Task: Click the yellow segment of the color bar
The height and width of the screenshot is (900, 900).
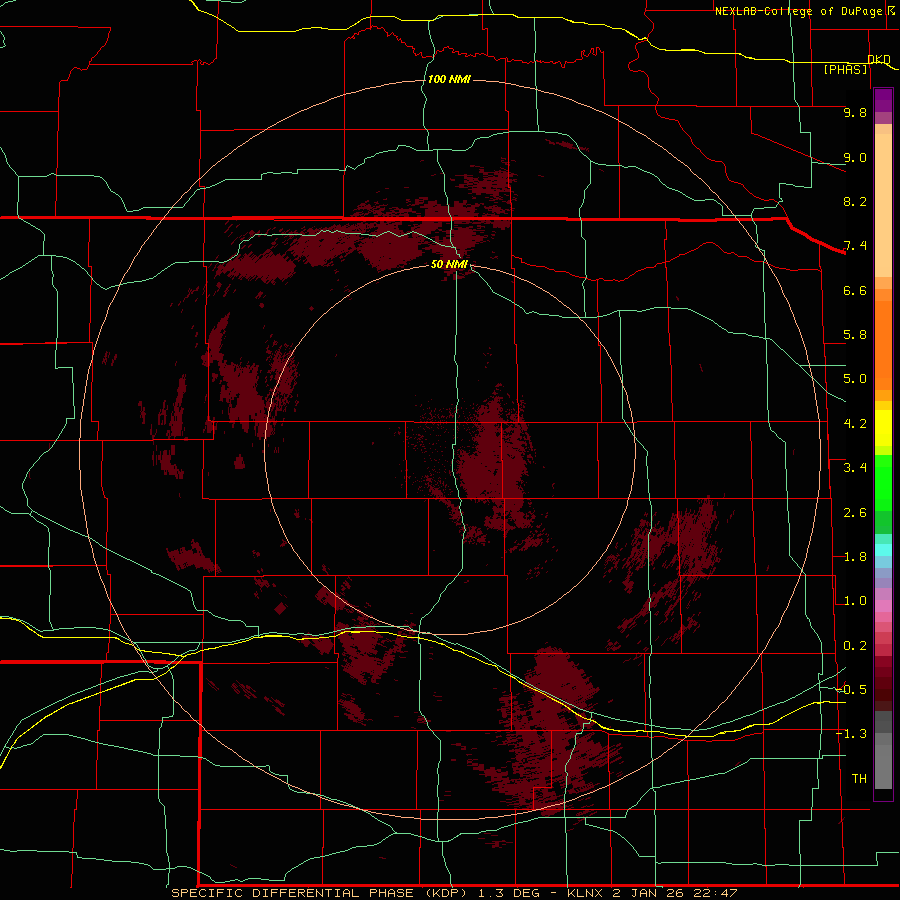Action: [883, 428]
